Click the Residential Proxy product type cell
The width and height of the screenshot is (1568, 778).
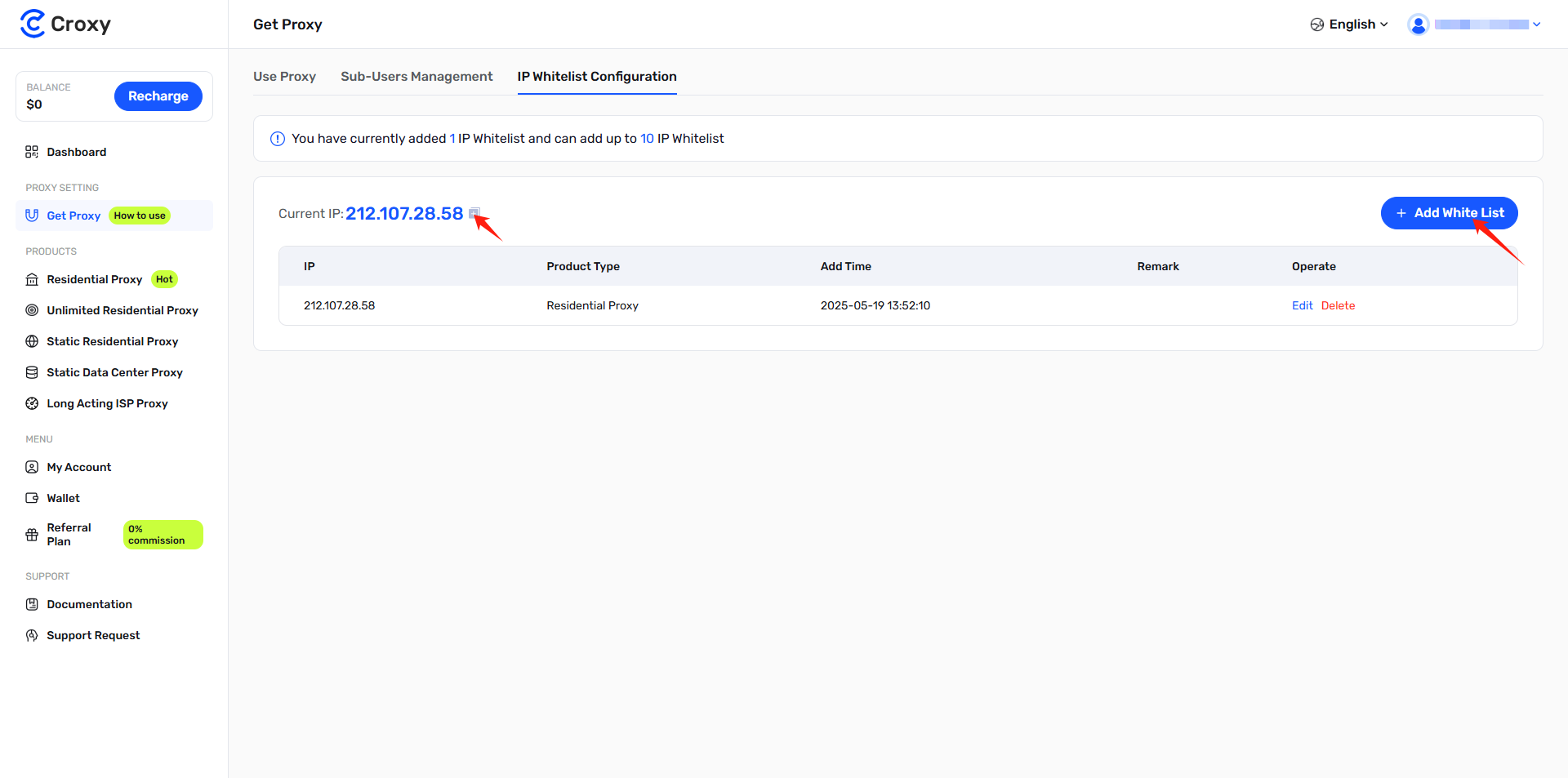pyautogui.click(x=592, y=305)
